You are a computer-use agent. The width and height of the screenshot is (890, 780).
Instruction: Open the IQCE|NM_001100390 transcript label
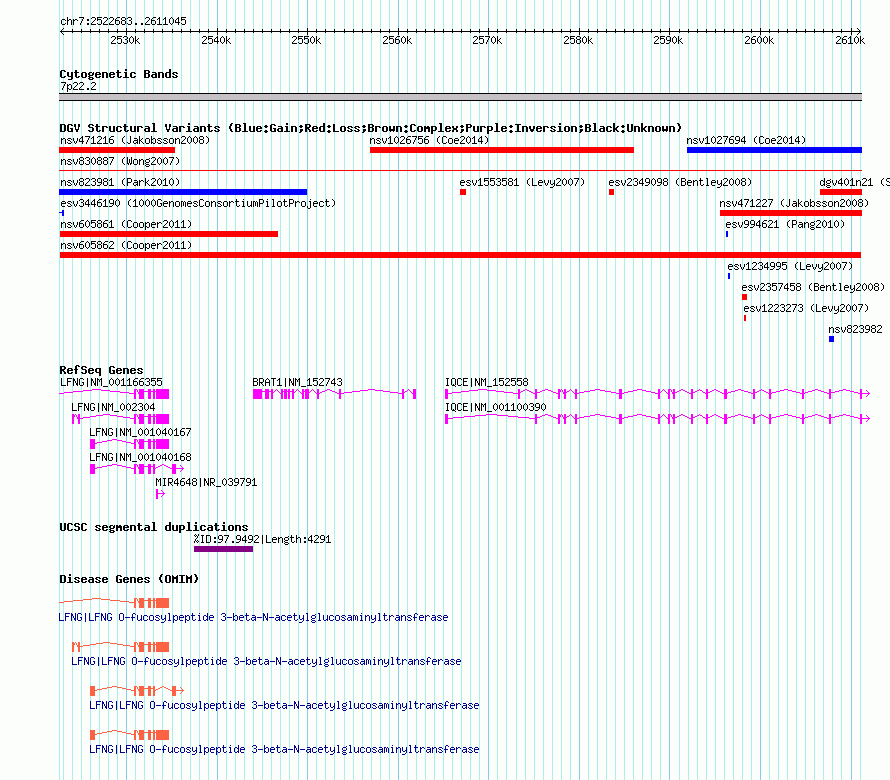[496, 407]
